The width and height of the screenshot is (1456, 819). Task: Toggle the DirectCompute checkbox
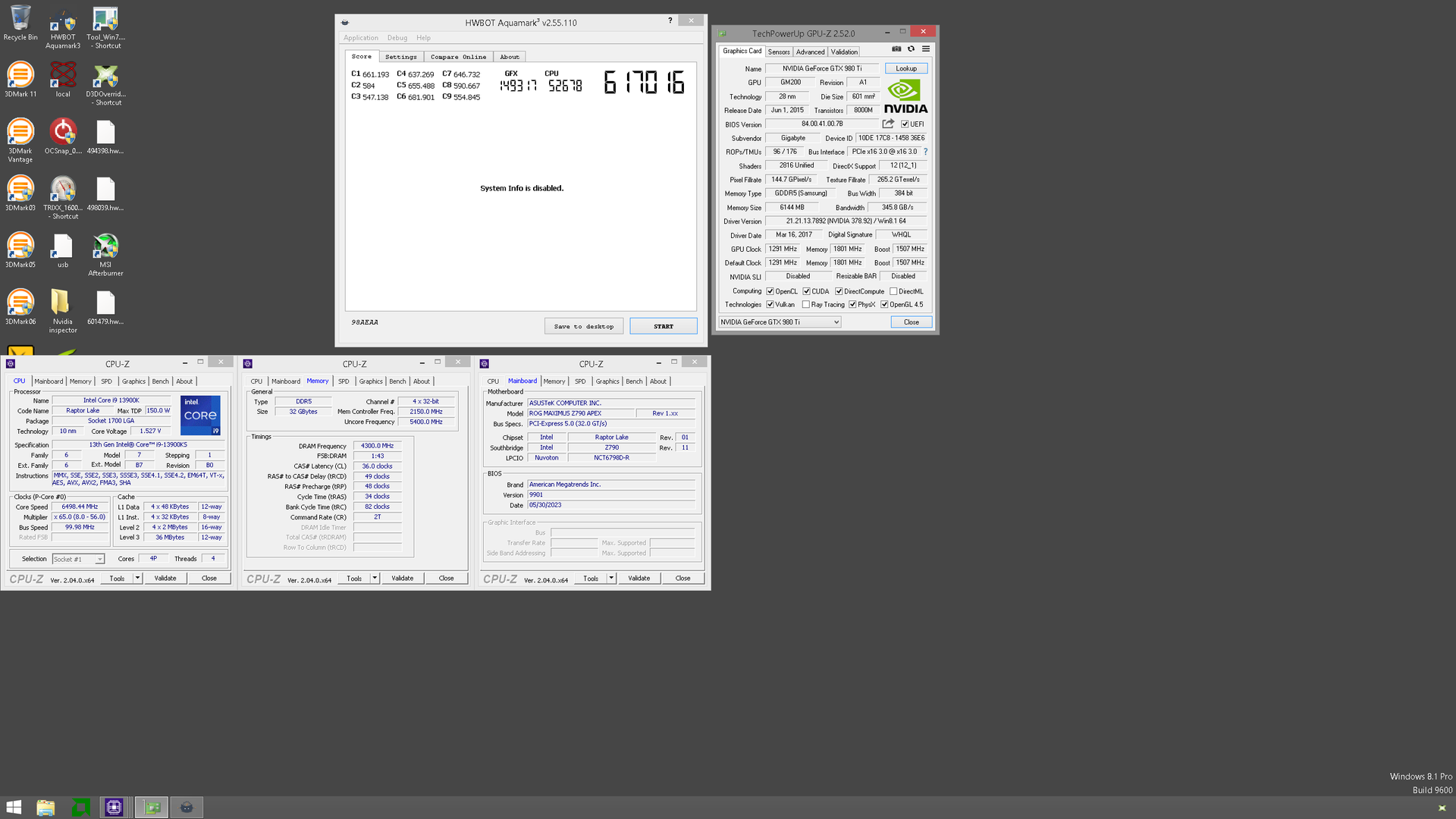839,291
